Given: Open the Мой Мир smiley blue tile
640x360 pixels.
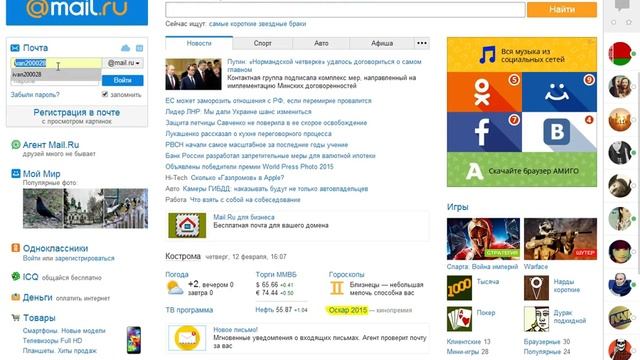Looking at the screenshot, I should [x=559, y=92].
